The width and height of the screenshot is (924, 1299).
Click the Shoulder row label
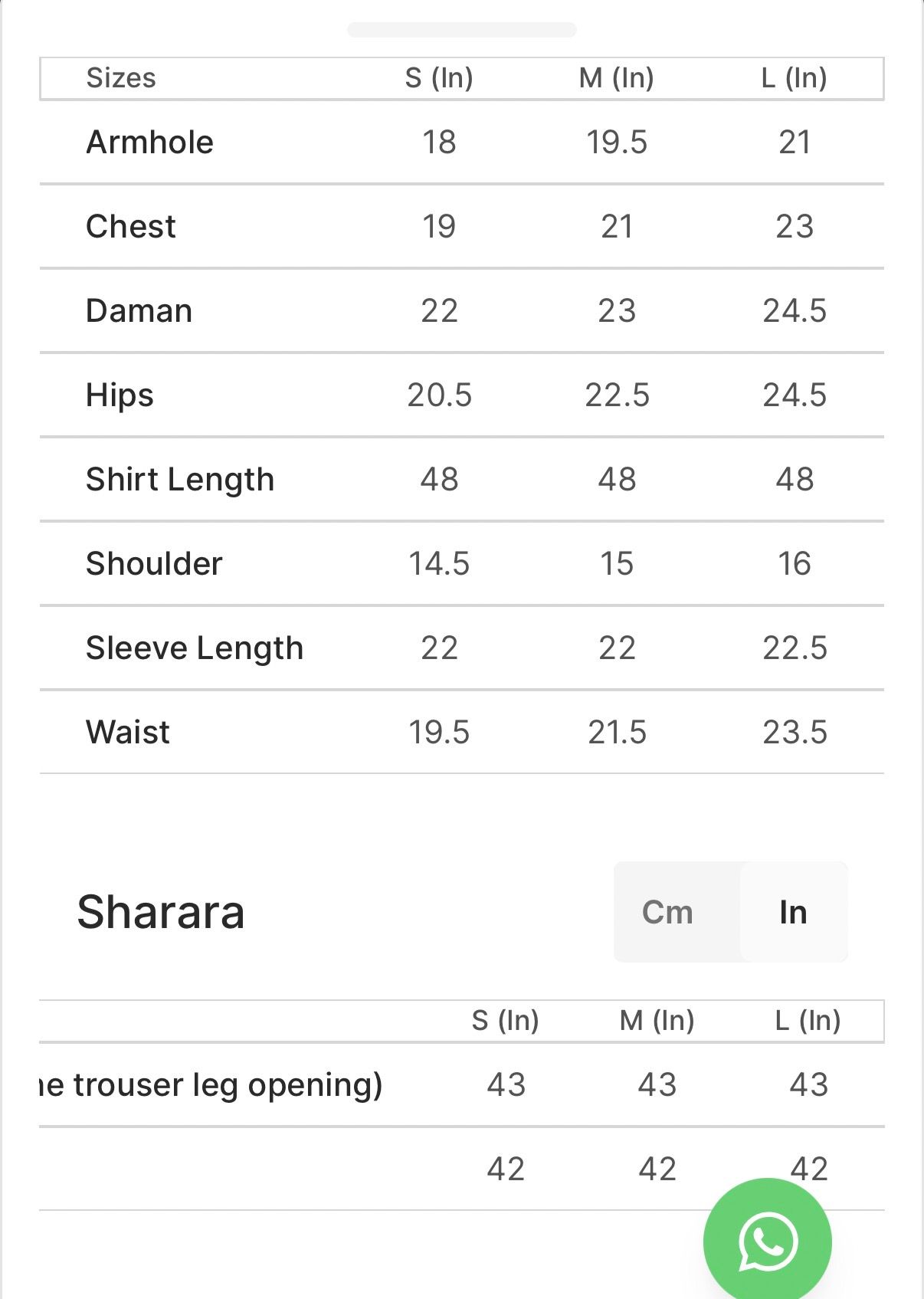154,564
